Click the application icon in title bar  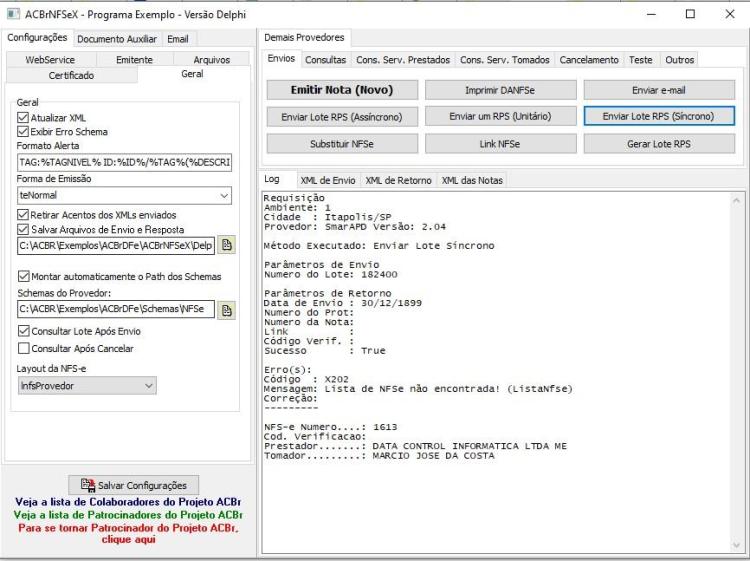pos(13,14)
